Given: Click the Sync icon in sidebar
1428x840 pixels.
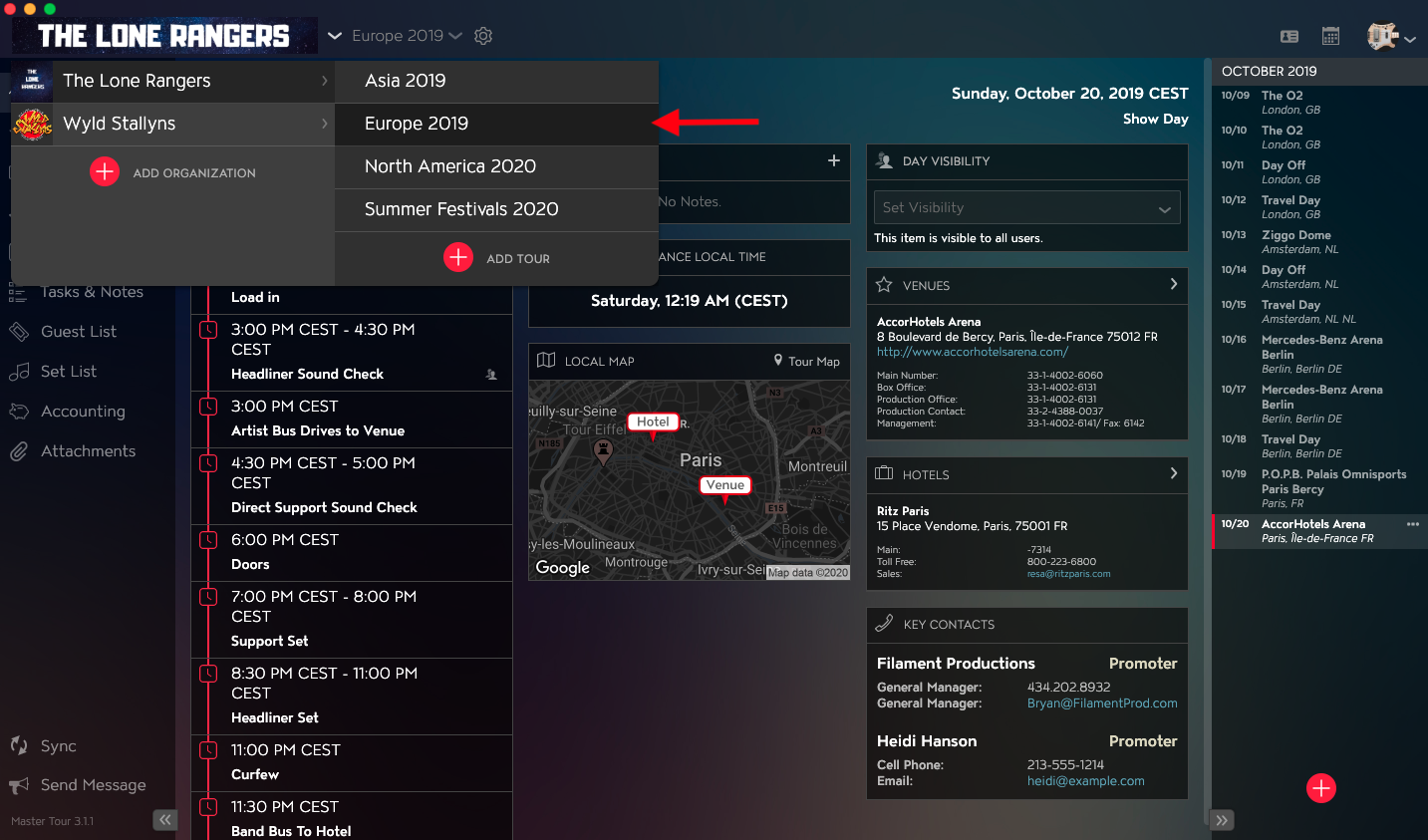Looking at the screenshot, I should [x=19, y=745].
